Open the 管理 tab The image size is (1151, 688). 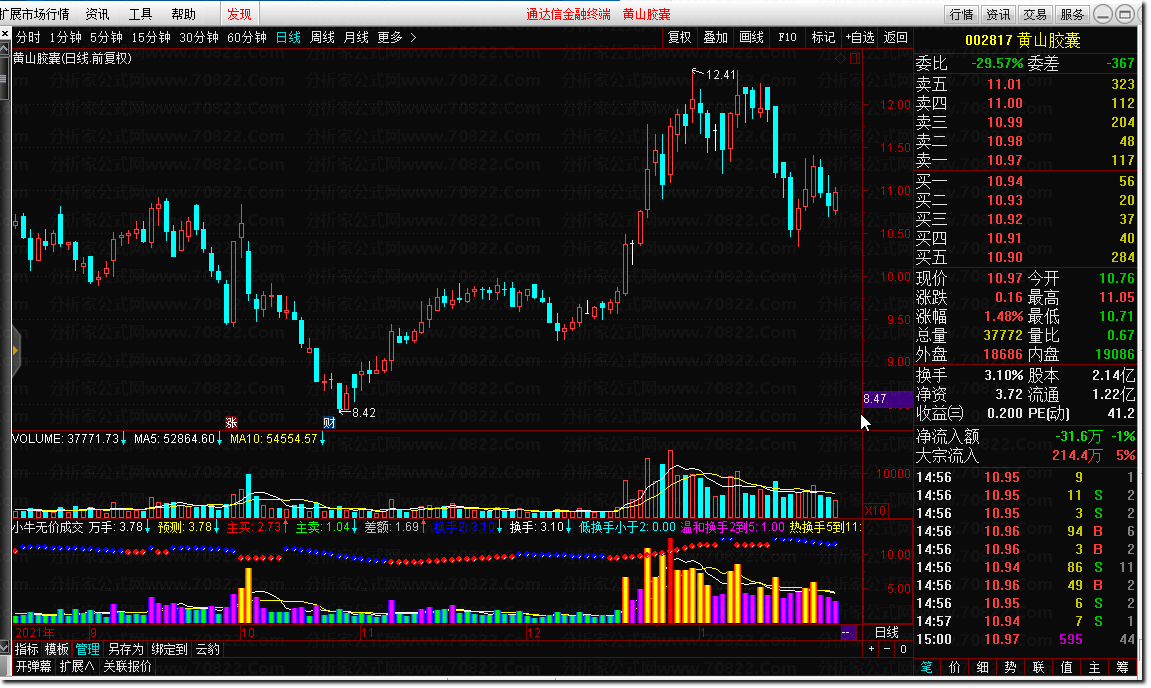point(87,649)
